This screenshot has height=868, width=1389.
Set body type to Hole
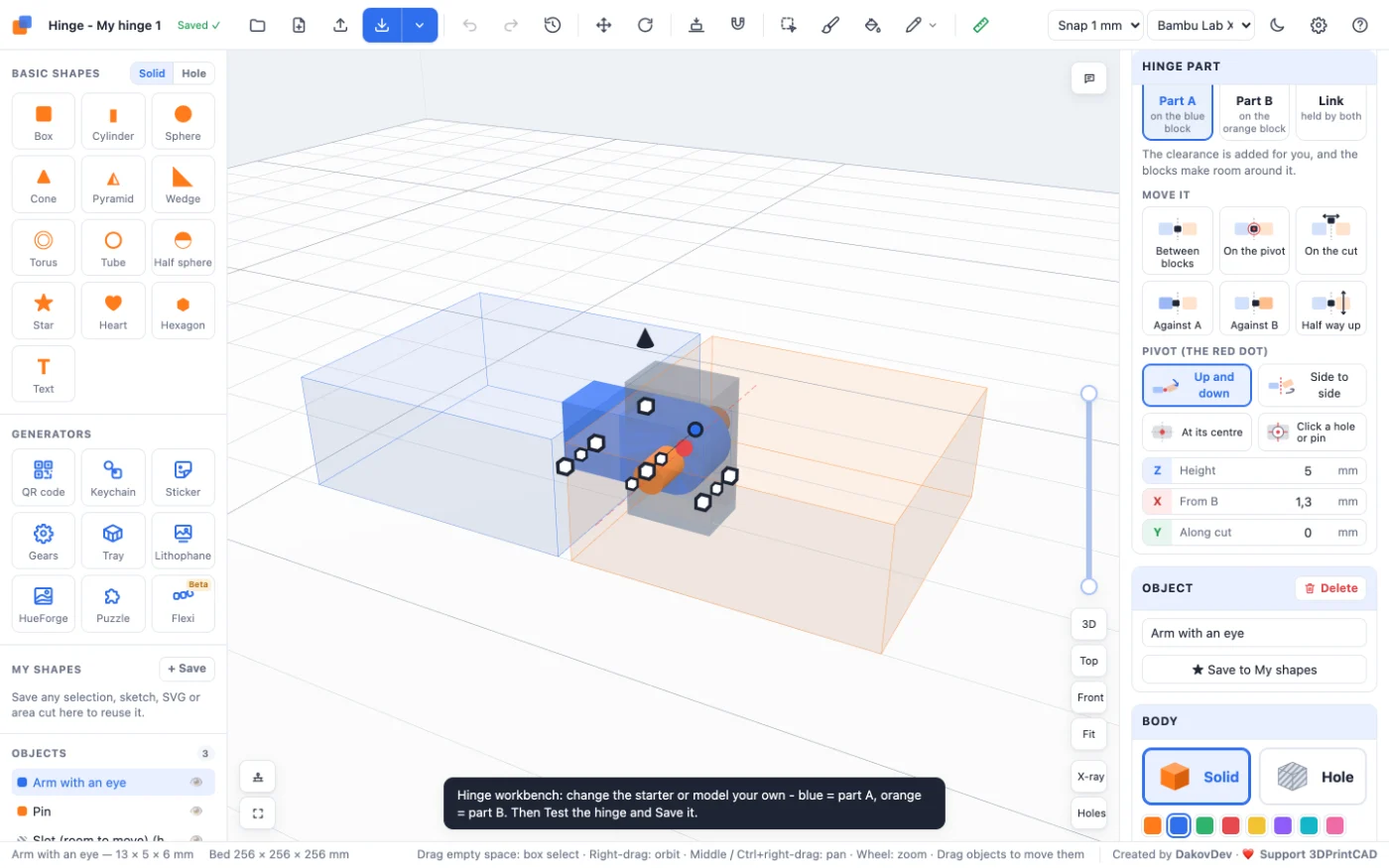(x=1313, y=777)
